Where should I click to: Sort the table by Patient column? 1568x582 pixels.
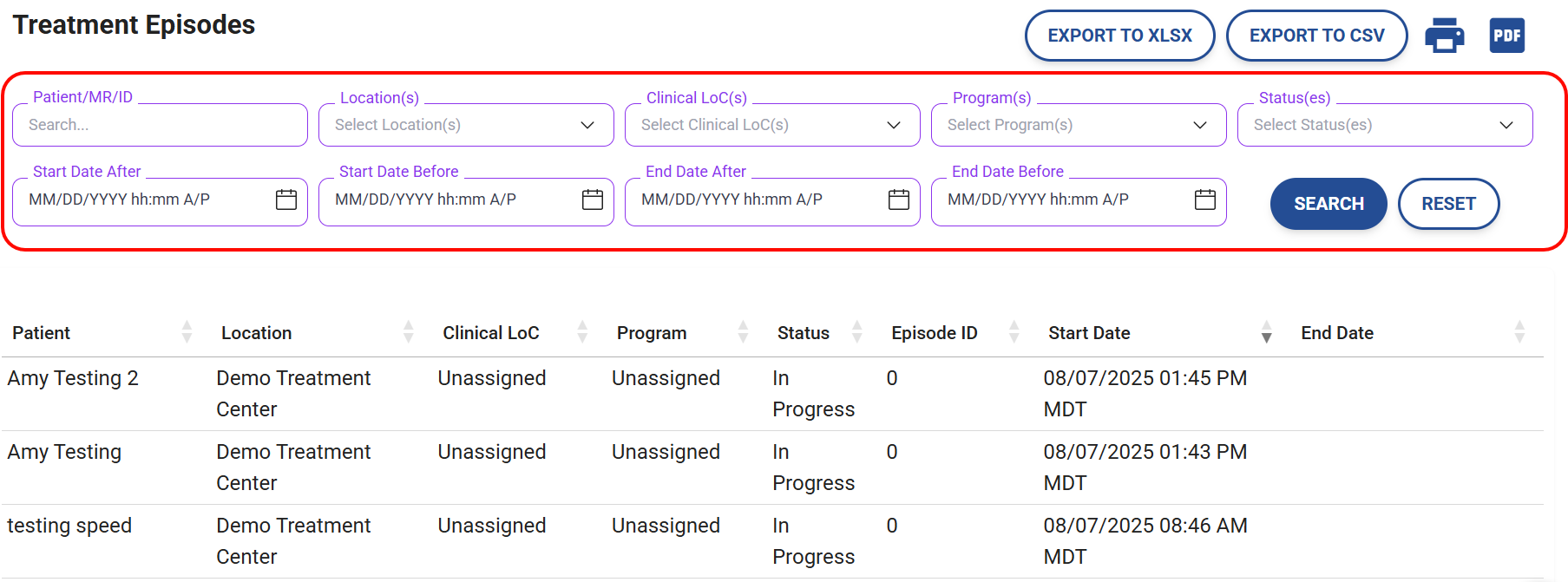tap(187, 332)
